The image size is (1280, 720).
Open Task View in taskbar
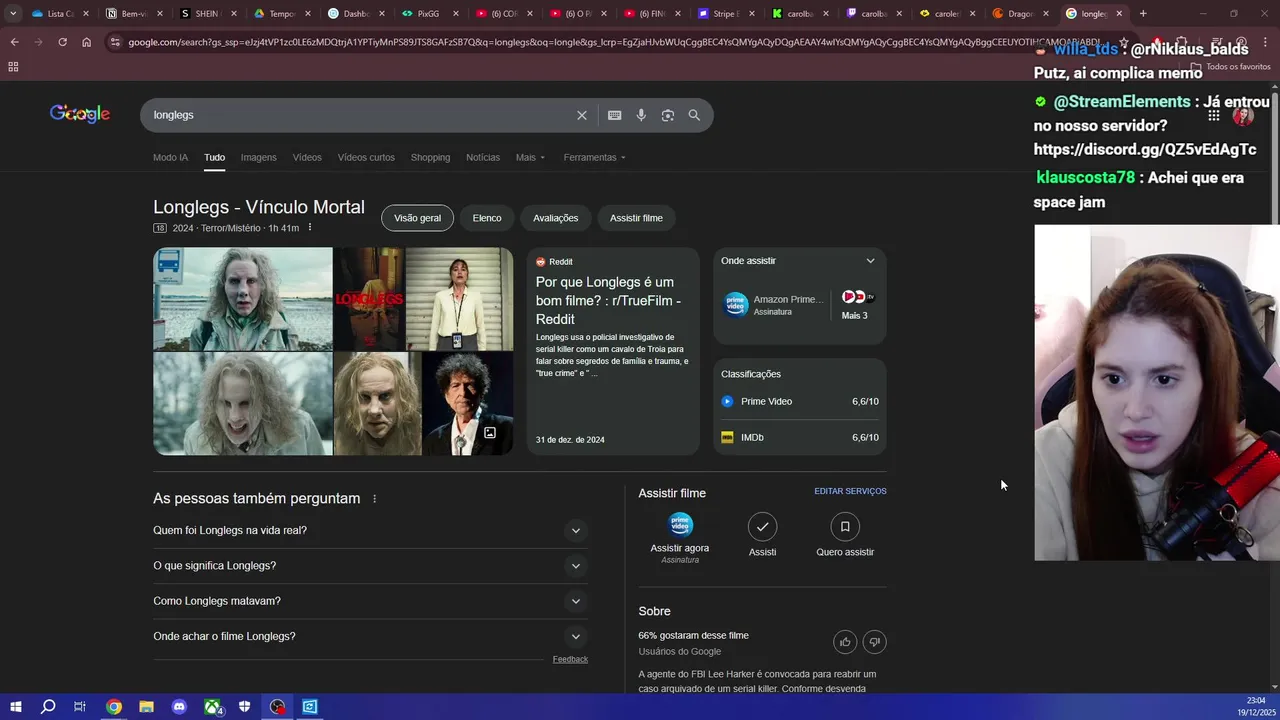[80, 707]
